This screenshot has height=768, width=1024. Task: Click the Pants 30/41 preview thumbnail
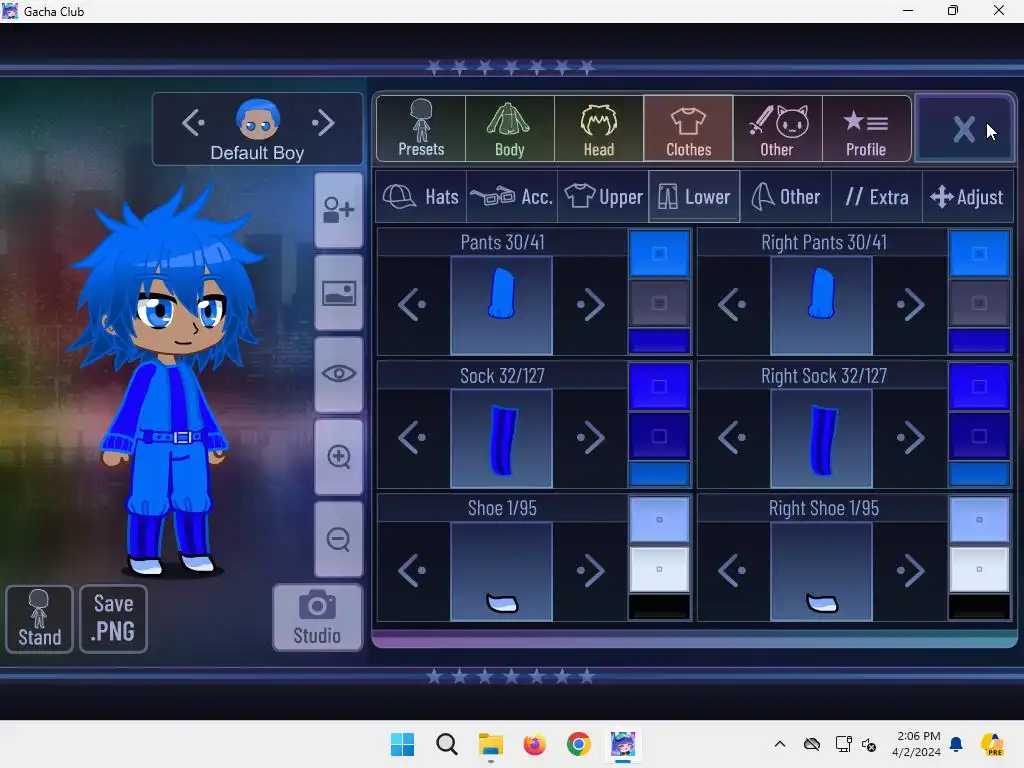coord(502,305)
